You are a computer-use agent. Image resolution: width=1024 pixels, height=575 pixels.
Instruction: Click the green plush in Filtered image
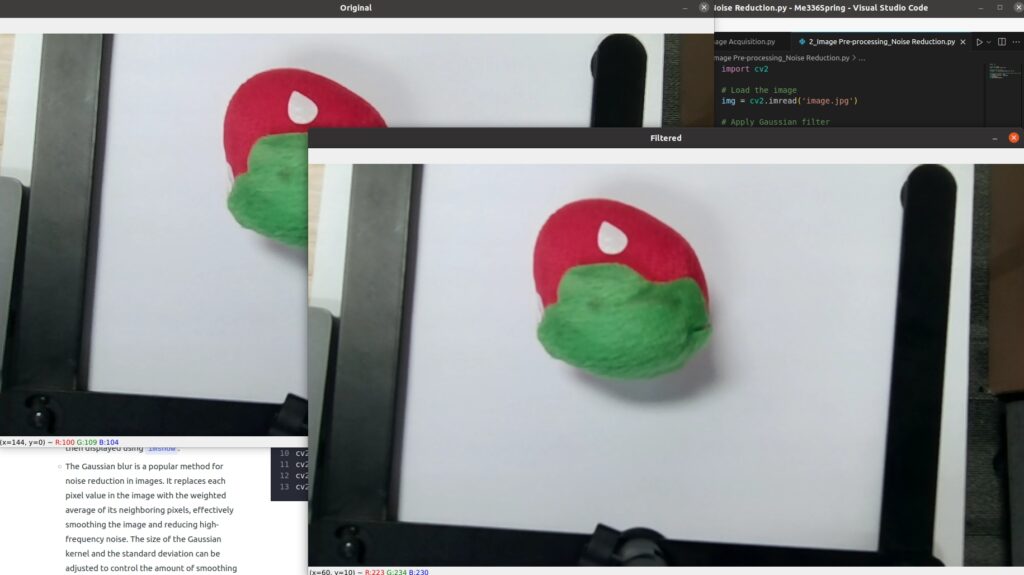tap(624, 321)
